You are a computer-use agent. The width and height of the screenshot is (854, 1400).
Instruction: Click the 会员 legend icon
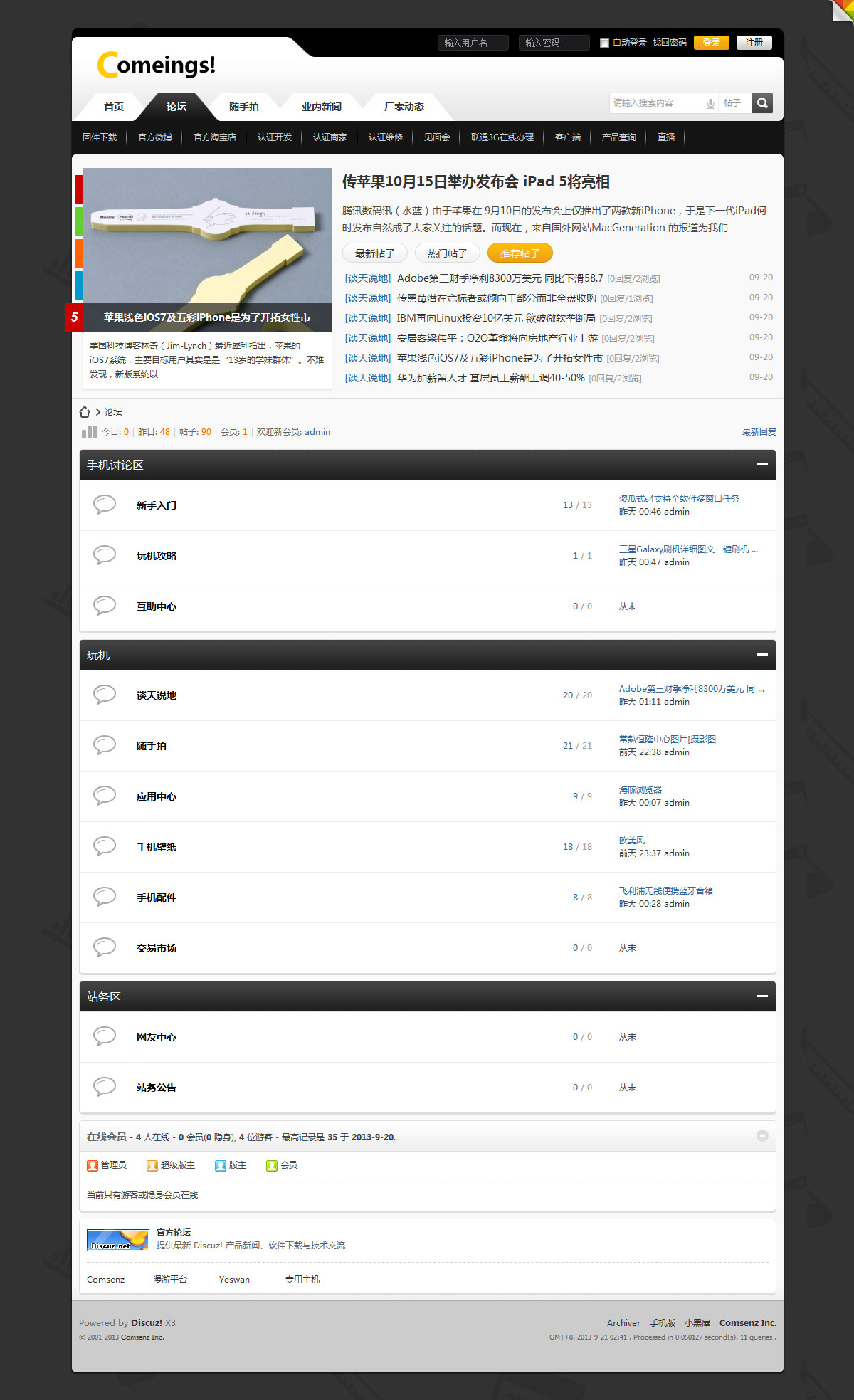[x=272, y=1165]
